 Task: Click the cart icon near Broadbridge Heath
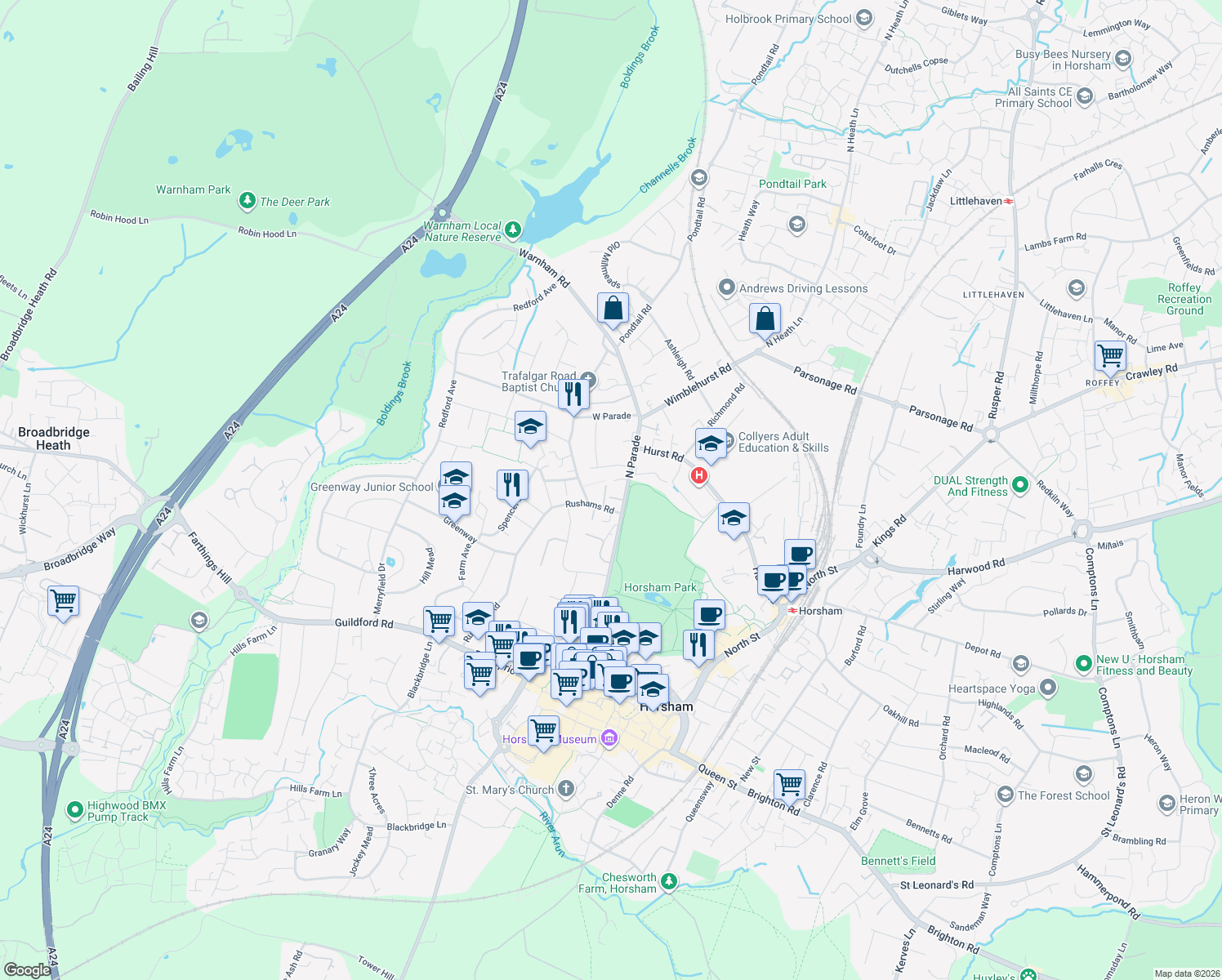(63, 602)
